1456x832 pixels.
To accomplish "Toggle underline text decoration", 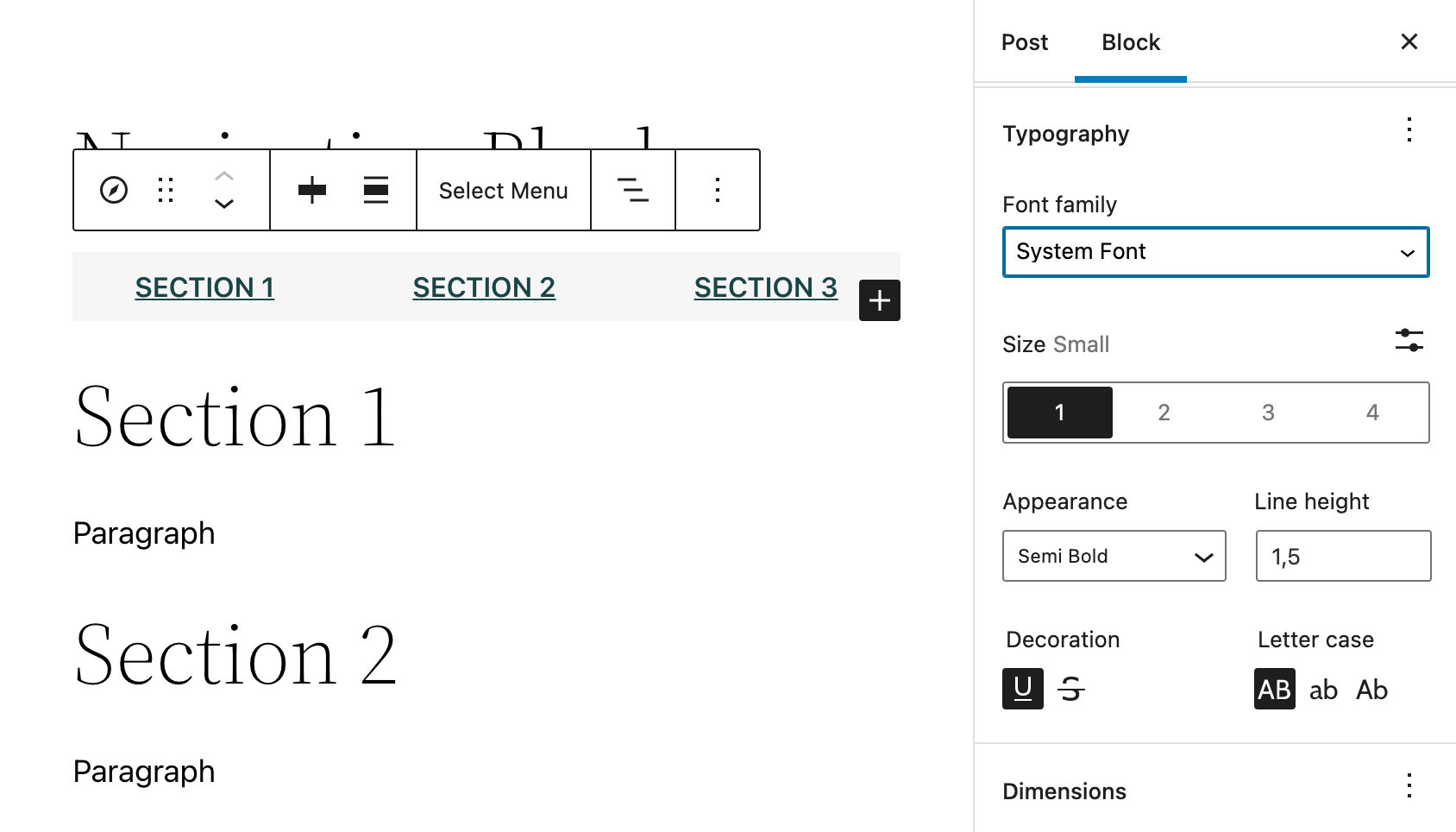I will (x=1022, y=689).
